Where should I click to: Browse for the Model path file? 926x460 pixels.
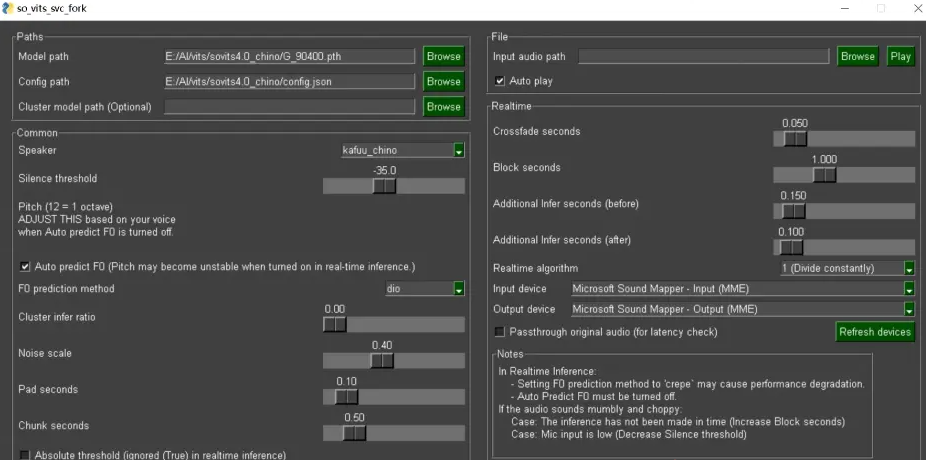444,56
